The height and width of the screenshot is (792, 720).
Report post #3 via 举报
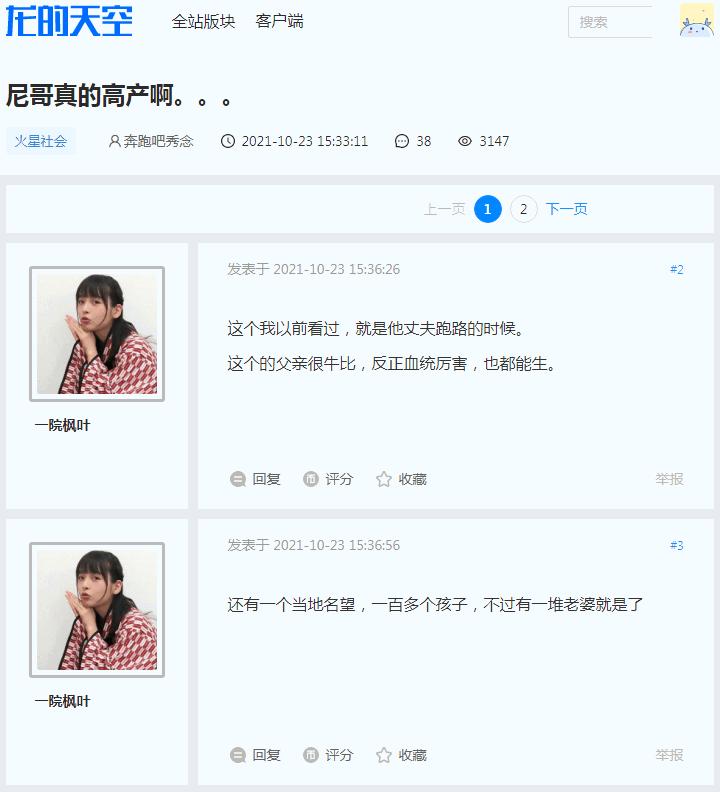point(669,755)
